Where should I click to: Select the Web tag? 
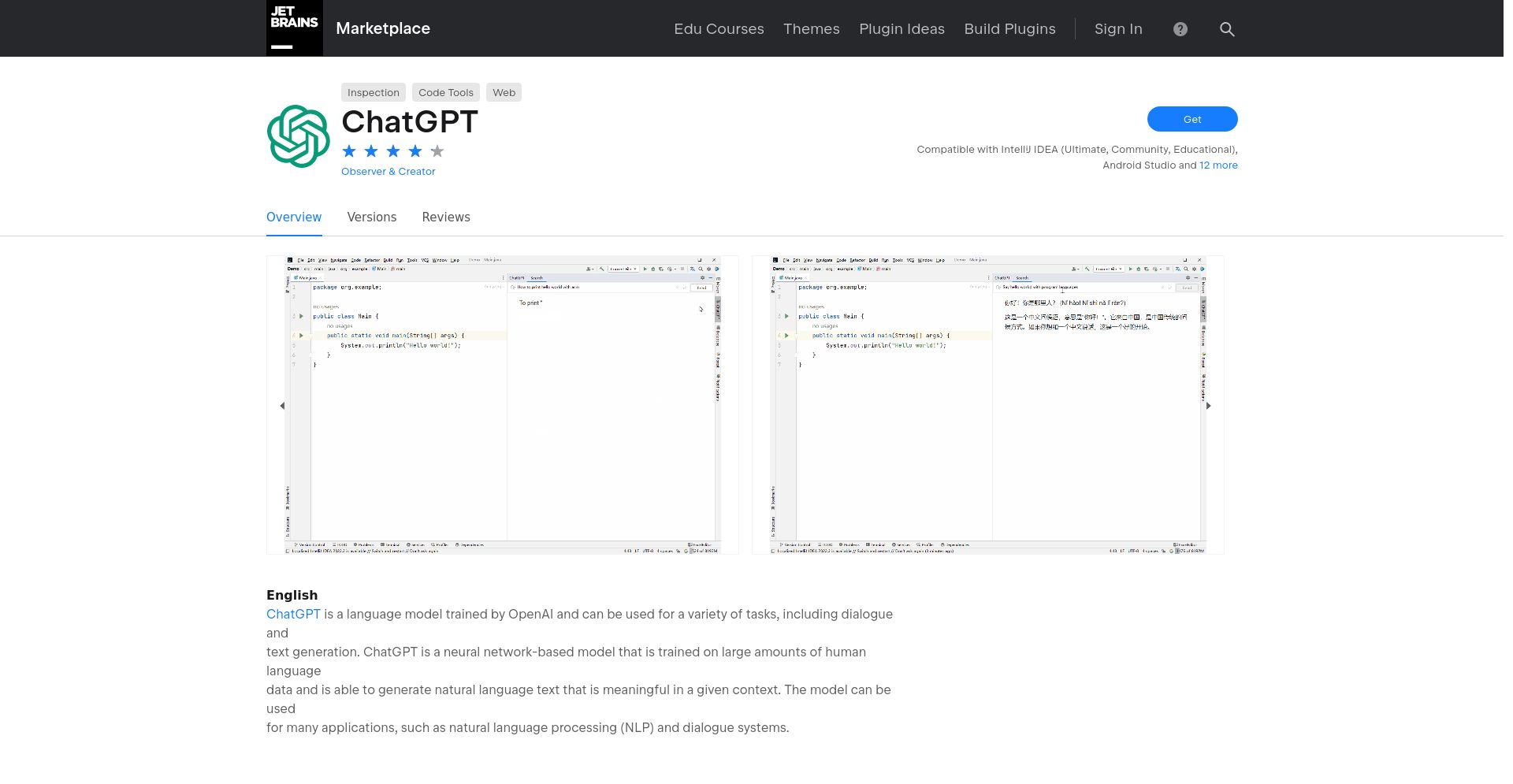pos(504,92)
